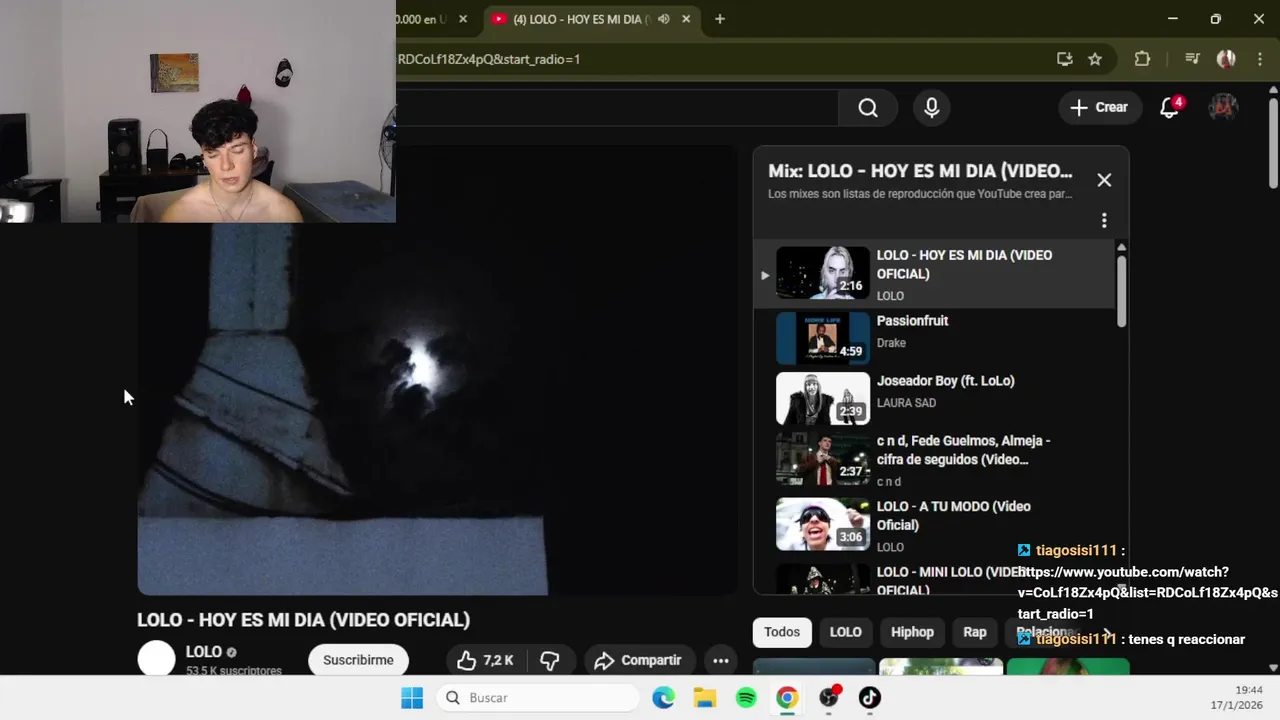1280x720 pixels.
Task: Click the Mix: LOLO - HOY ES MI DIA heading
Action: (x=920, y=171)
